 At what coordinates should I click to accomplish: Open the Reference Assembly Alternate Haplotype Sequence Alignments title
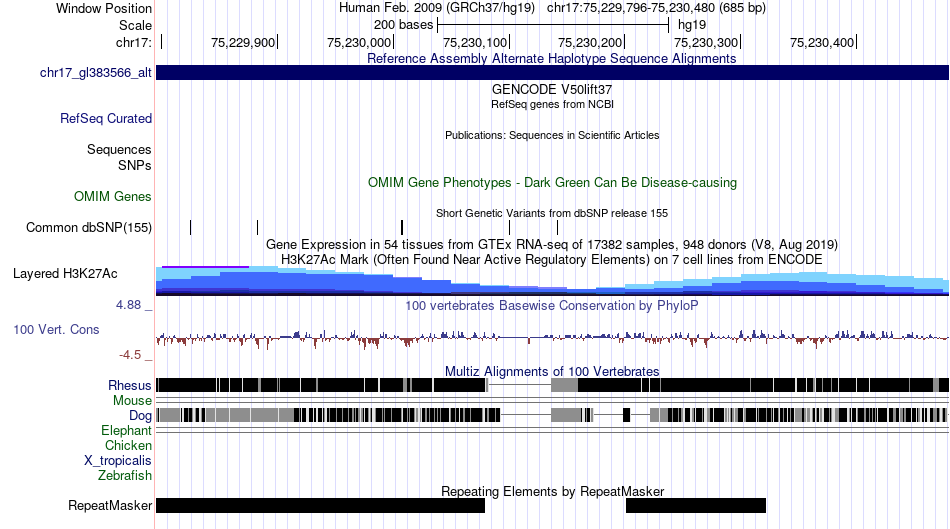552,58
